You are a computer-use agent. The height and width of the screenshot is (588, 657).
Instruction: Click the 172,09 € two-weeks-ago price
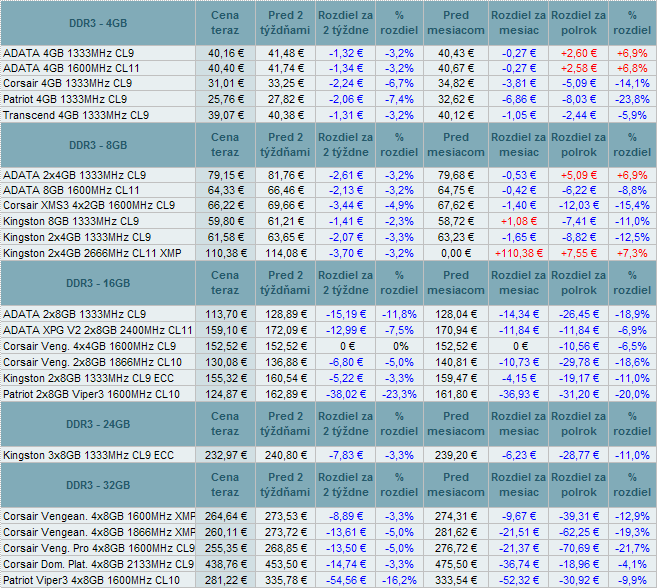[286, 330]
